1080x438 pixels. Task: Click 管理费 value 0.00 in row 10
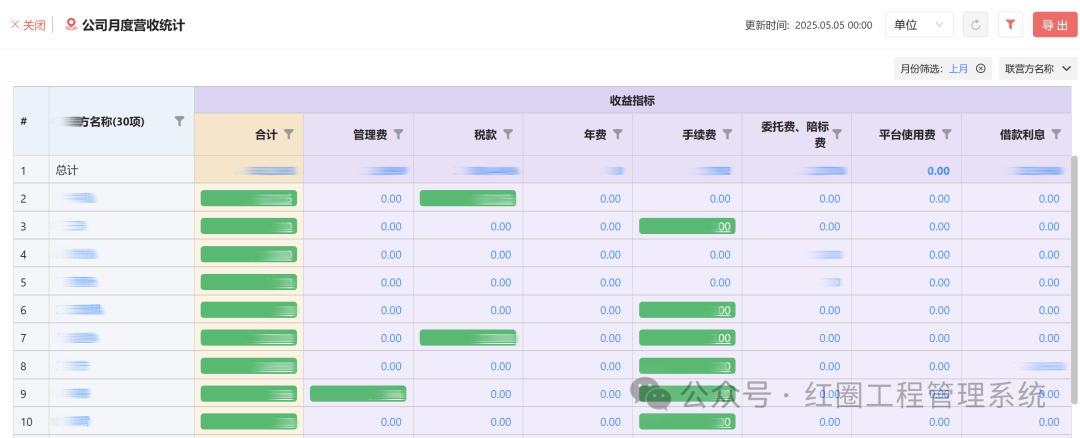coord(391,421)
